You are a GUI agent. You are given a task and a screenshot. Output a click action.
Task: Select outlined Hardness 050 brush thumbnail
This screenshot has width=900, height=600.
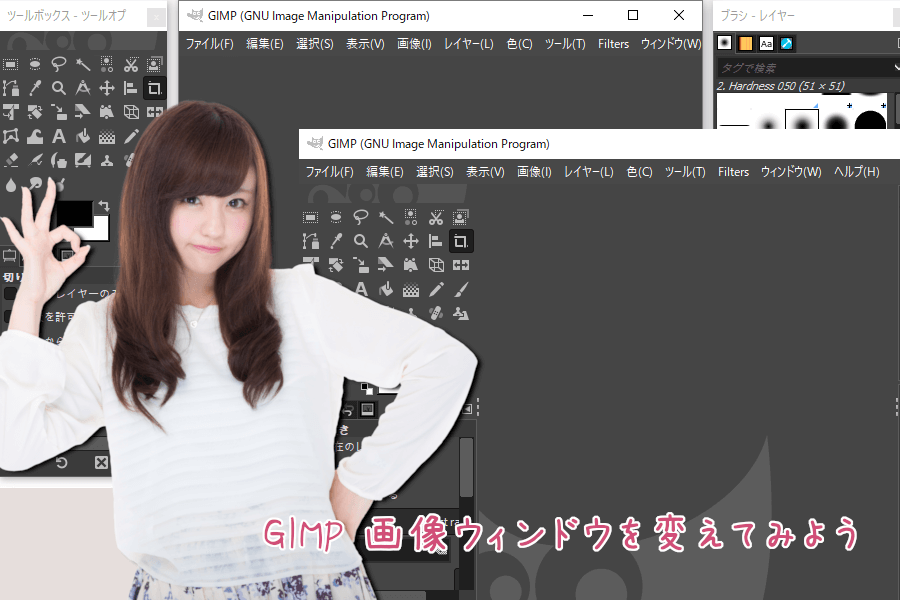tap(802, 119)
